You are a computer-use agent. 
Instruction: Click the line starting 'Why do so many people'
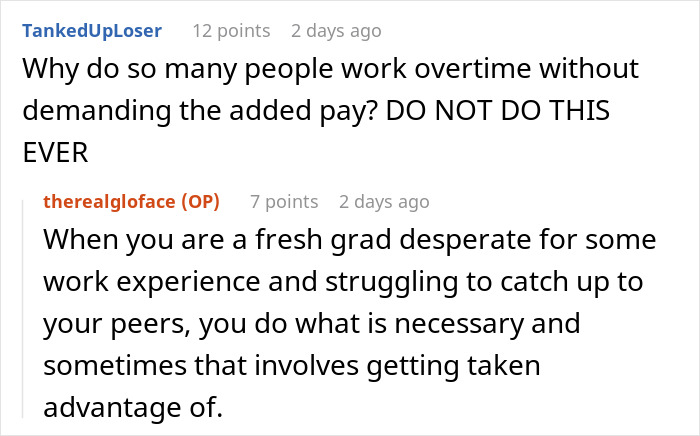click(x=331, y=73)
